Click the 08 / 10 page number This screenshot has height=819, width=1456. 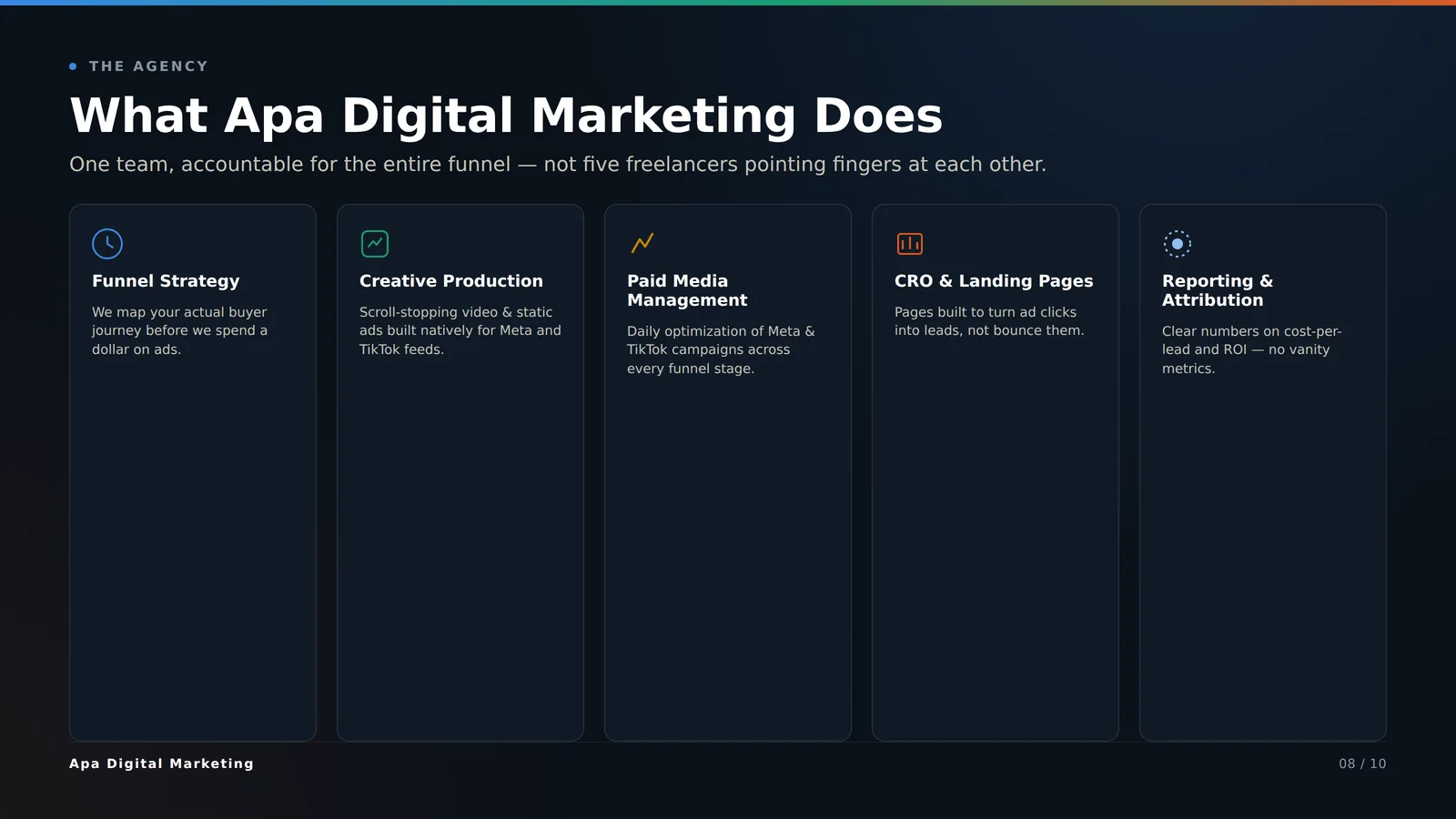click(x=1362, y=763)
